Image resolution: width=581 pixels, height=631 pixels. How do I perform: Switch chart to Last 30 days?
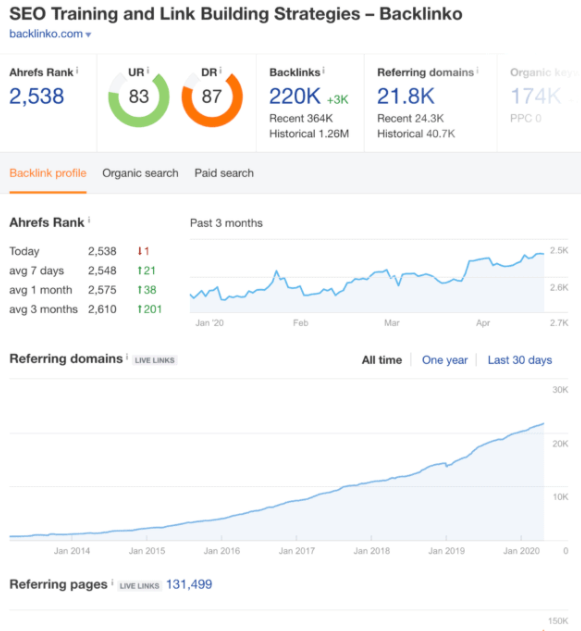point(520,360)
